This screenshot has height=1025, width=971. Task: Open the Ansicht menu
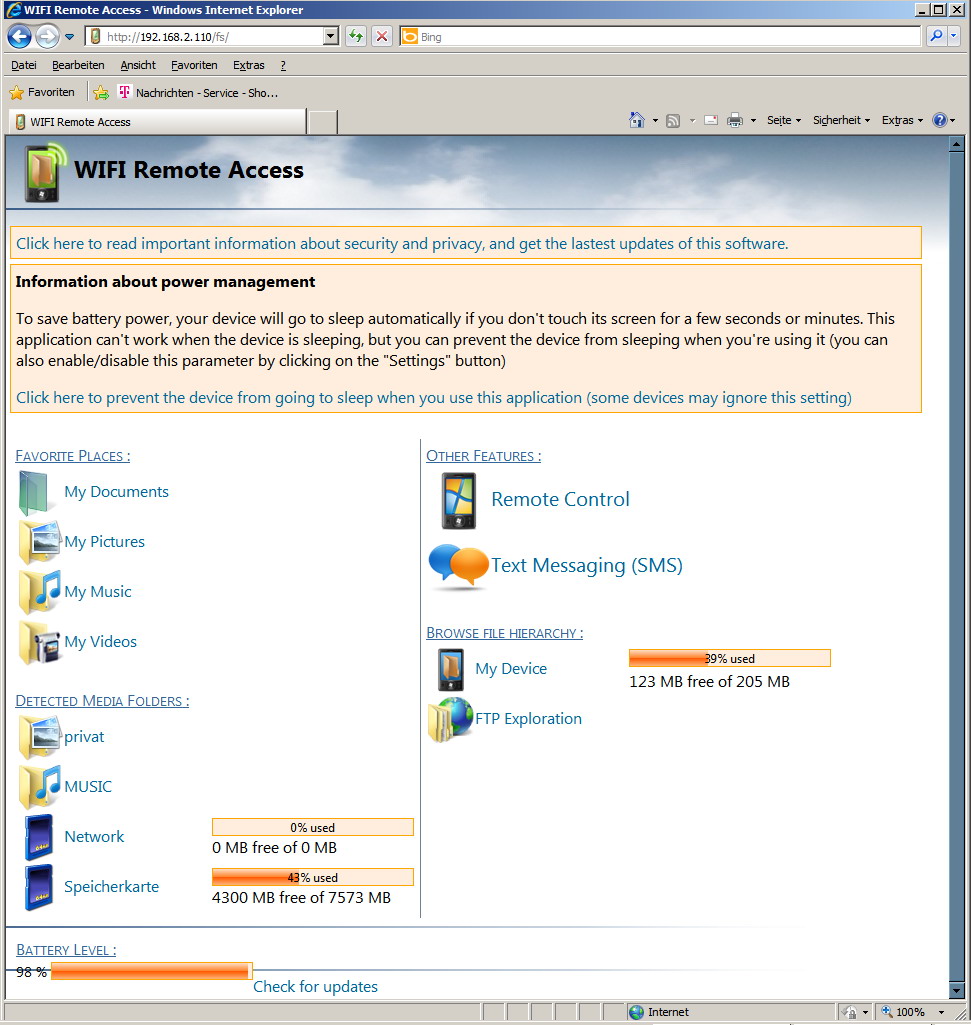138,65
